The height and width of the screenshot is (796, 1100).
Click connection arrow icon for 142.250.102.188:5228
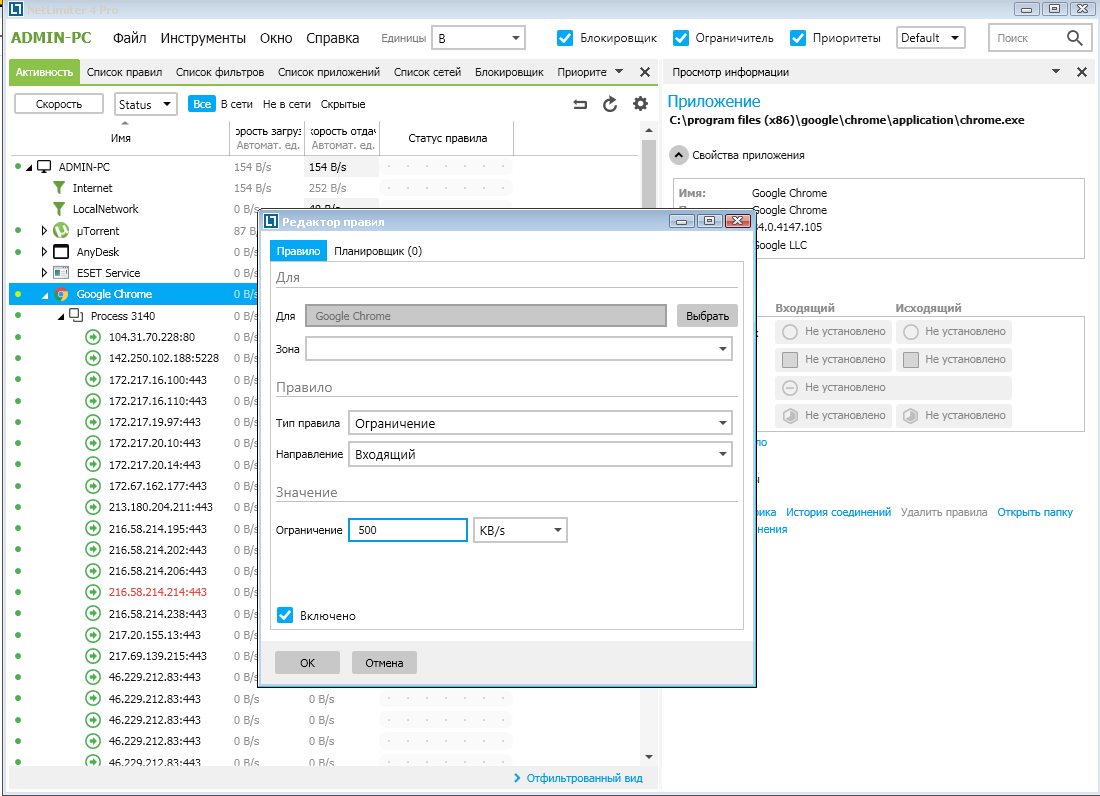point(93,358)
